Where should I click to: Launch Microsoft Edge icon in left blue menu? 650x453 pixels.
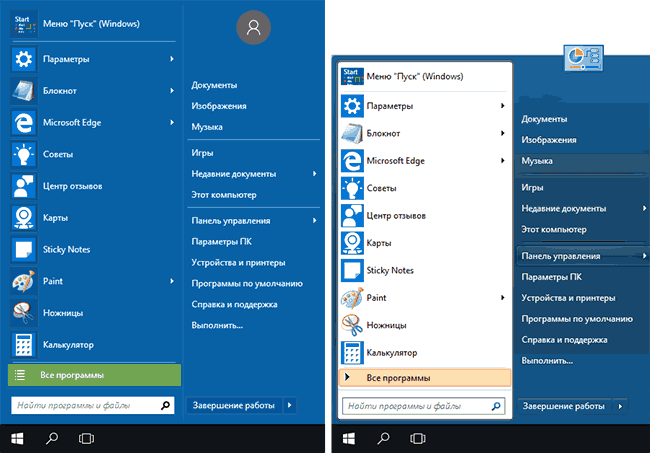tap(24, 122)
